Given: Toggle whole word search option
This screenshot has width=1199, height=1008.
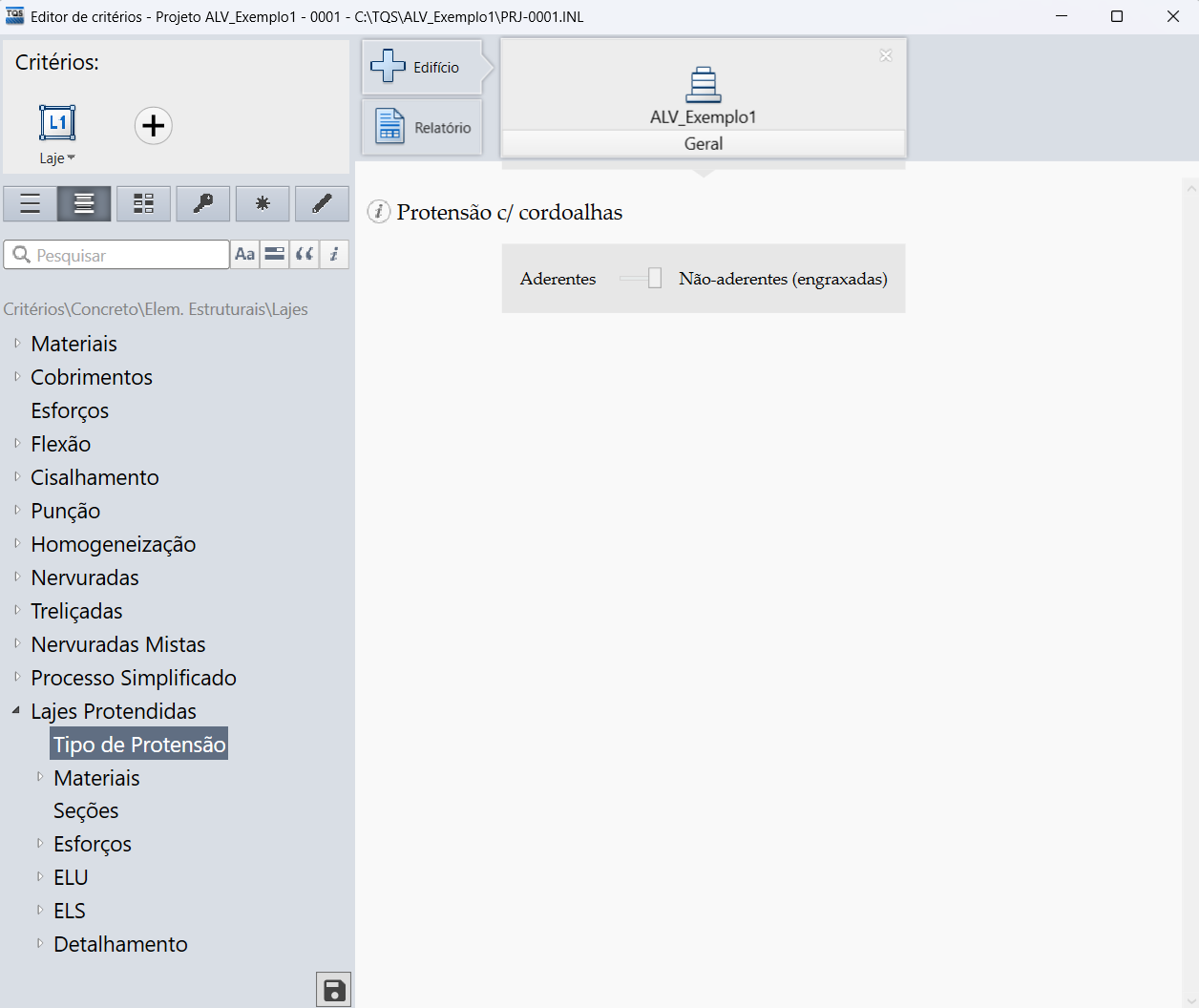Looking at the screenshot, I should click(275, 255).
